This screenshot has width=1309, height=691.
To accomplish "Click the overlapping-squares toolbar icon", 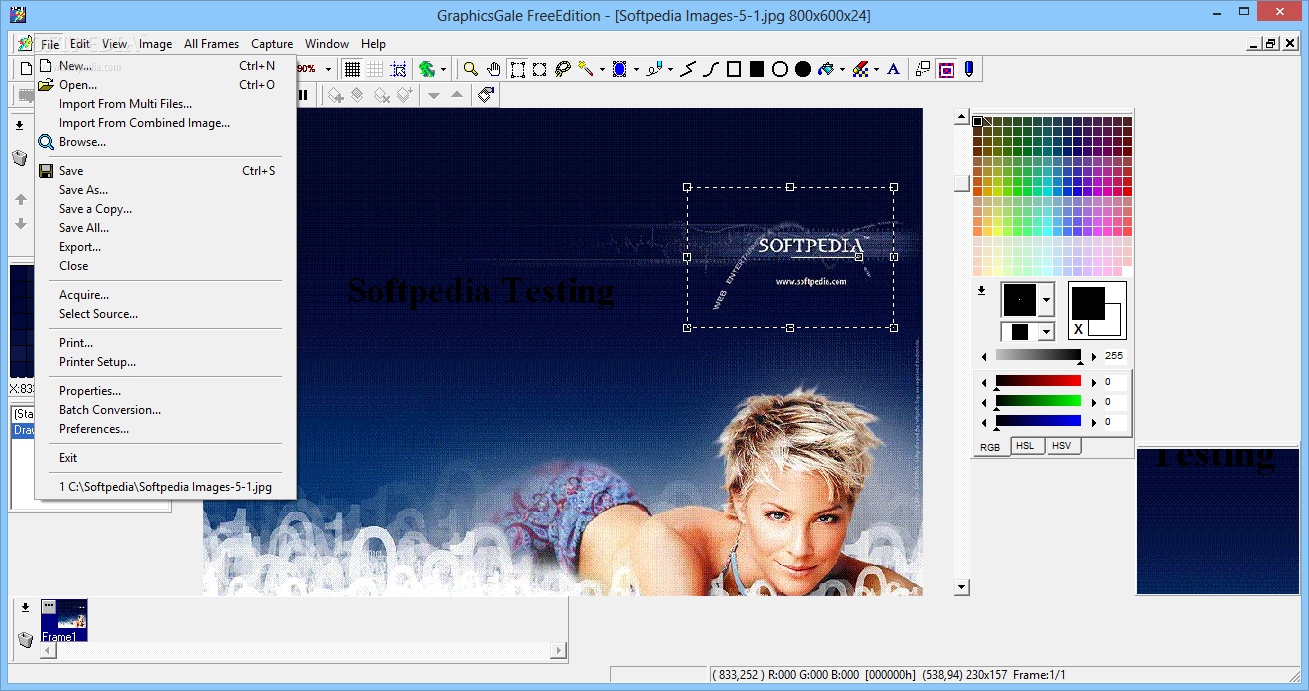I will click(x=923, y=69).
